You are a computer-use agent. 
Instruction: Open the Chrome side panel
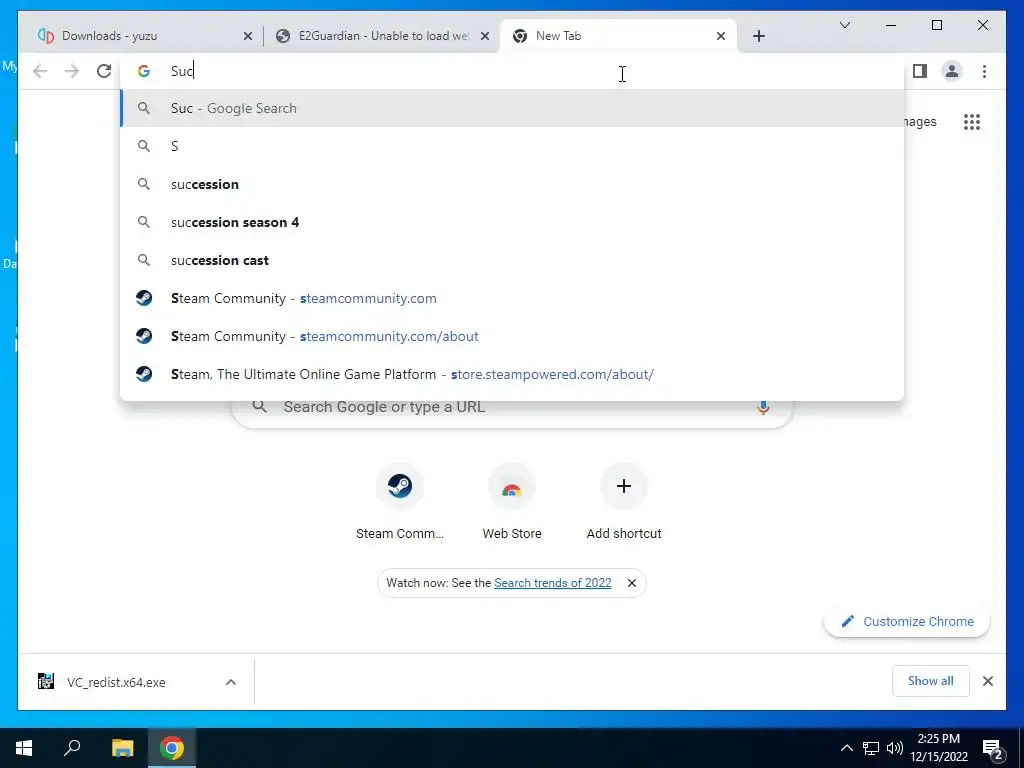pos(920,71)
